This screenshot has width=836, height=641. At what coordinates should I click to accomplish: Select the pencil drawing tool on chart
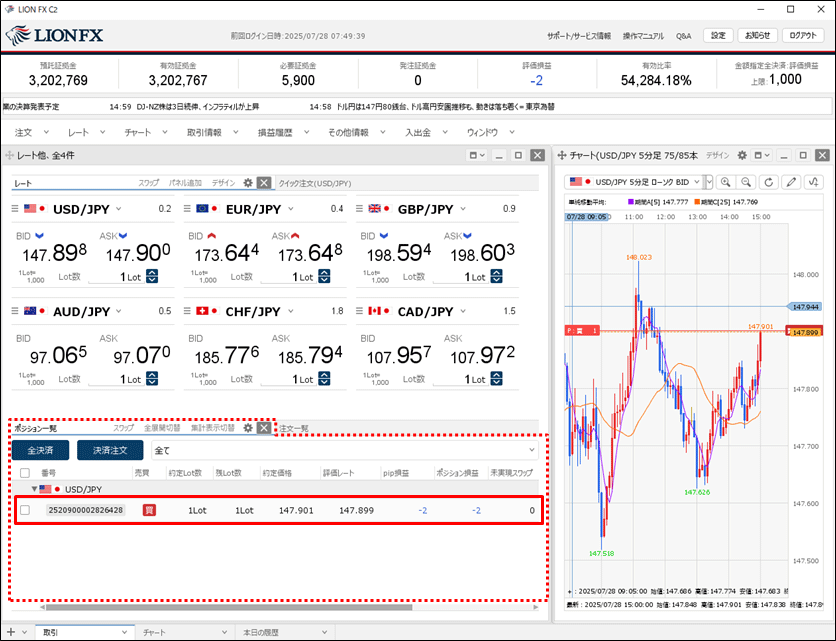coord(792,182)
